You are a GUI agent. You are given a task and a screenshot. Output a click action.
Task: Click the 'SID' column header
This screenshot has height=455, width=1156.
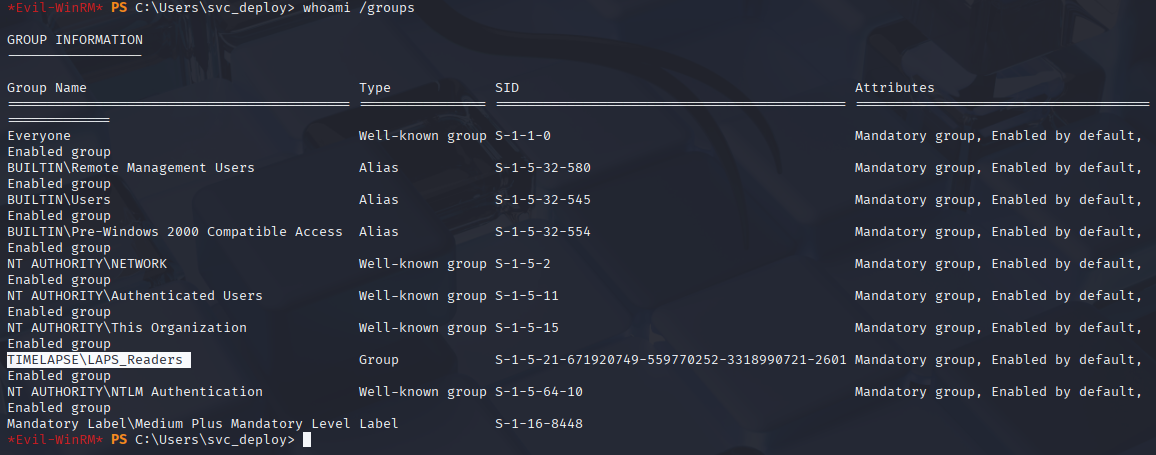tap(507, 88)
